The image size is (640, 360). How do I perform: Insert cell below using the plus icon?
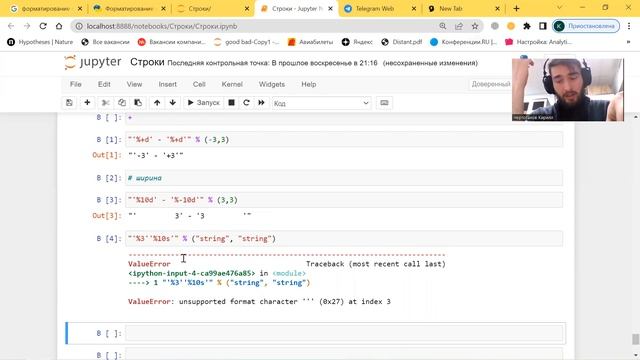tap(87, 103)
